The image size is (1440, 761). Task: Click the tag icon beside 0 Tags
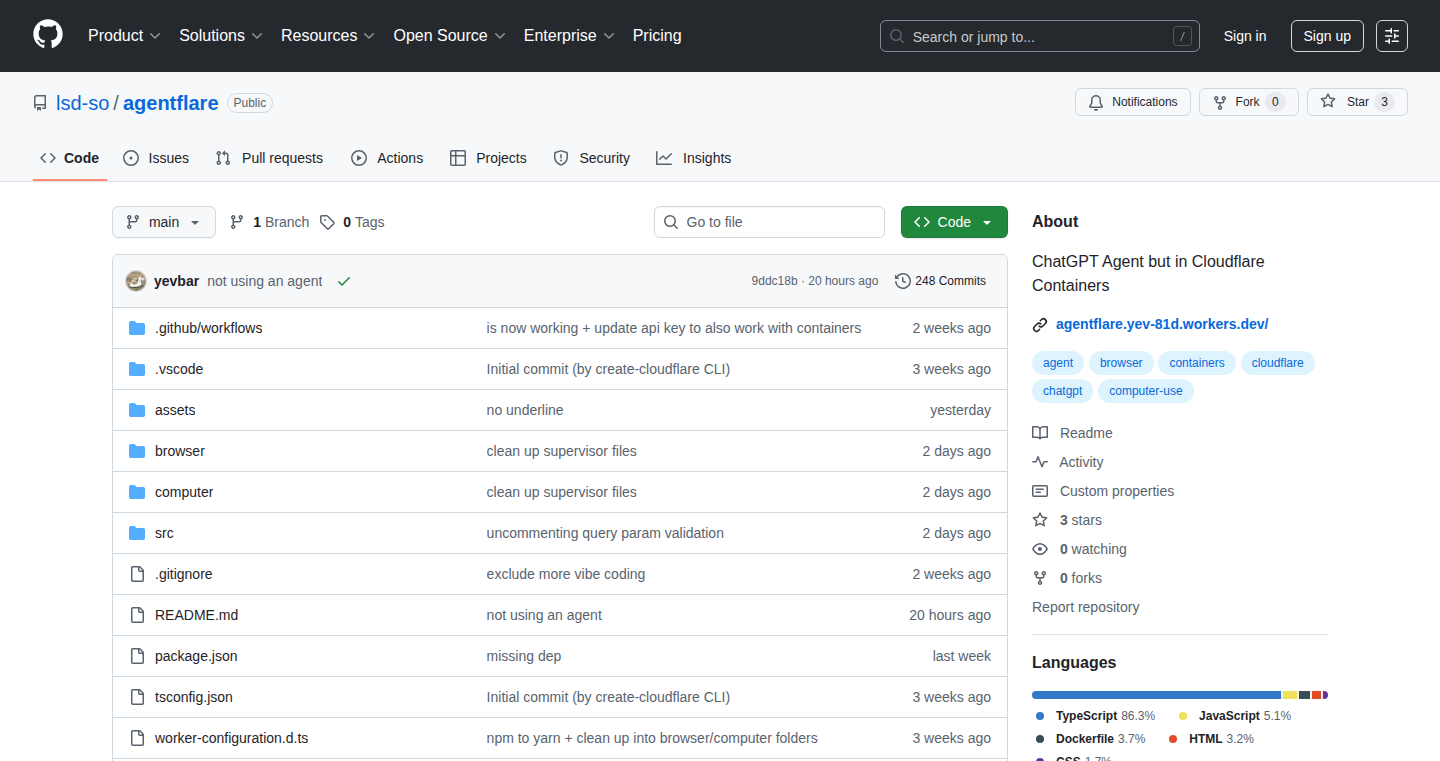[x=327, y=222]
